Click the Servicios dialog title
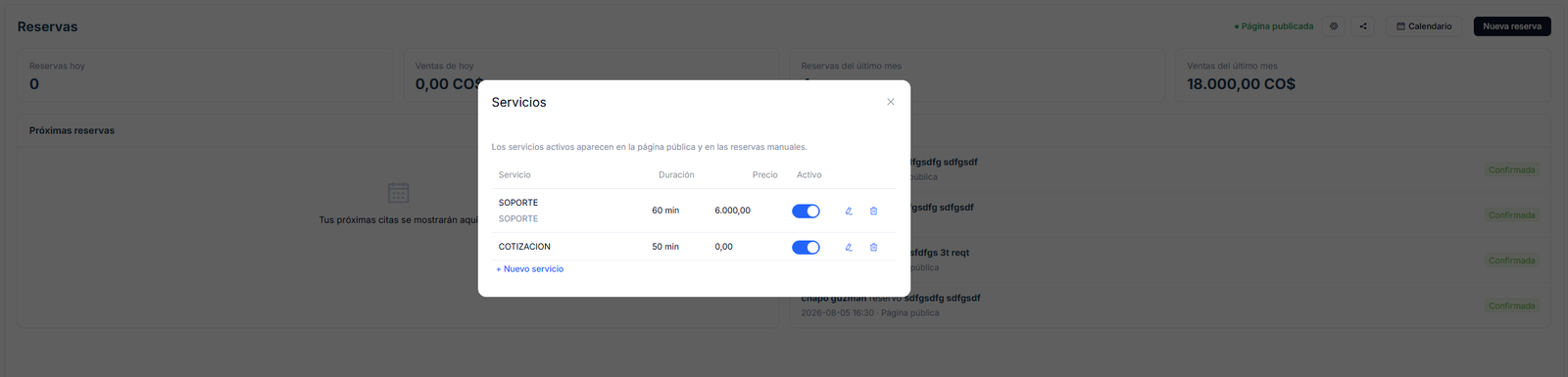This screenshot has height=377, width=1568. click(519, 102)
